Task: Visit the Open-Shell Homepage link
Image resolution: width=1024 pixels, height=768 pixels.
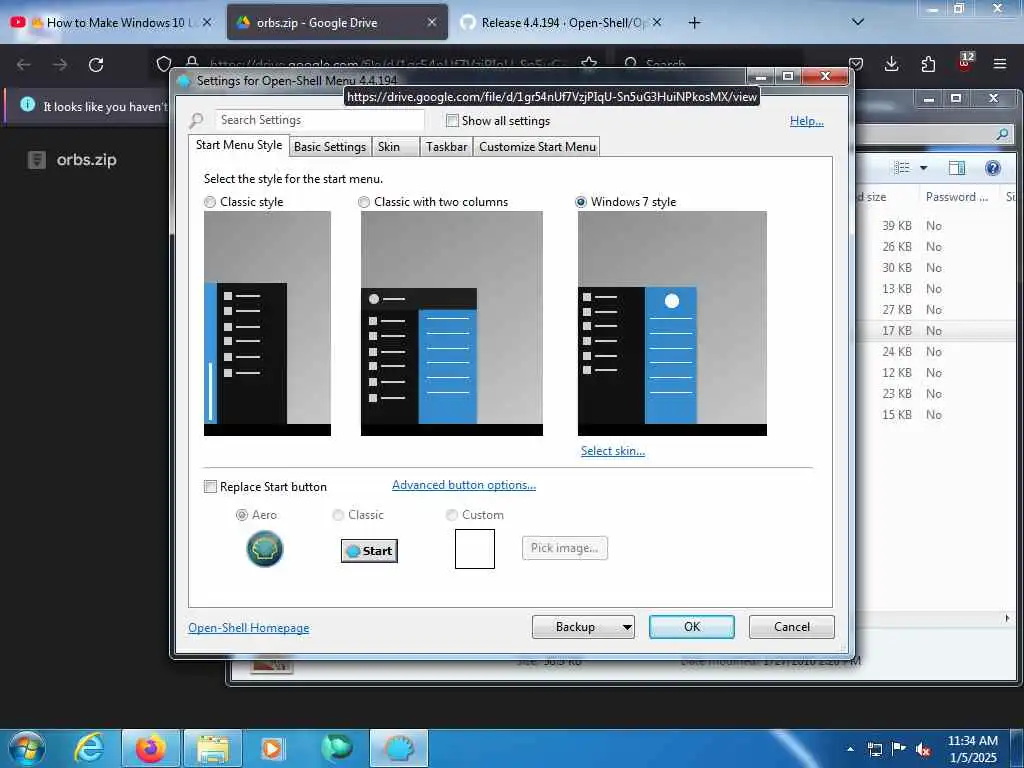Action: 248,628
